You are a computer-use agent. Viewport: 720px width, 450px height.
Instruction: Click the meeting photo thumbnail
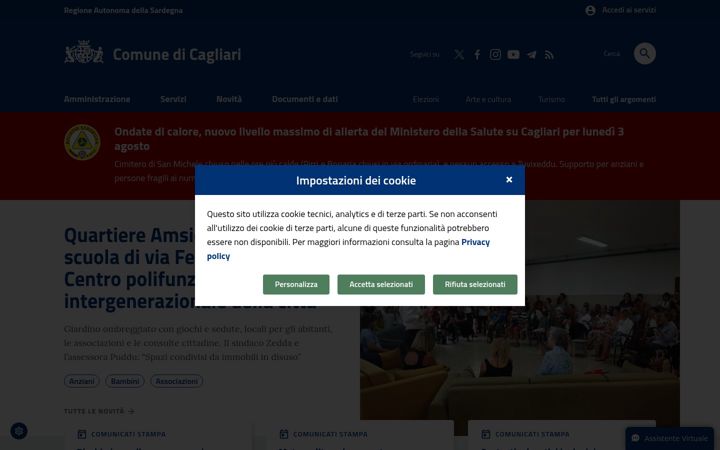(x=520, y=317)
